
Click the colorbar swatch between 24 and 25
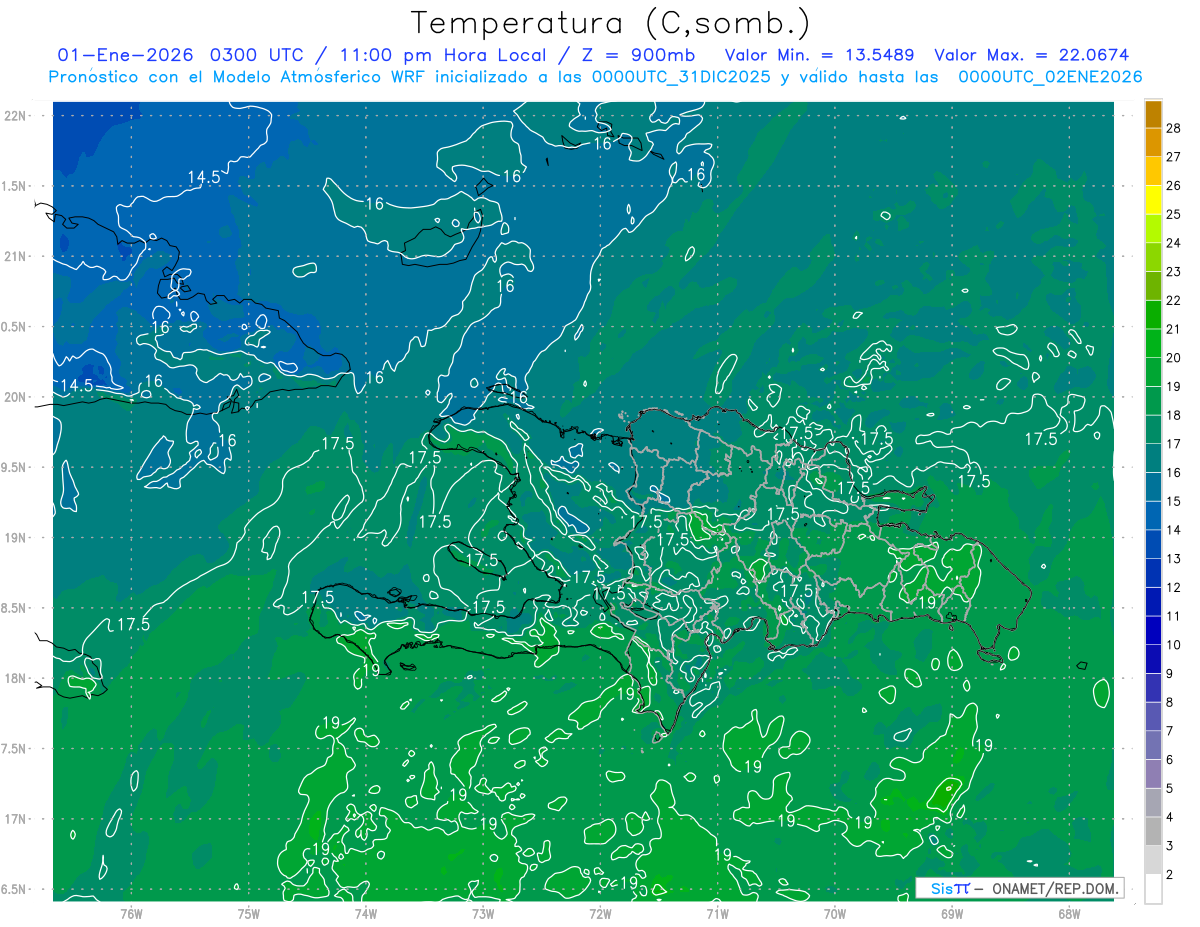click(1153, 229)
